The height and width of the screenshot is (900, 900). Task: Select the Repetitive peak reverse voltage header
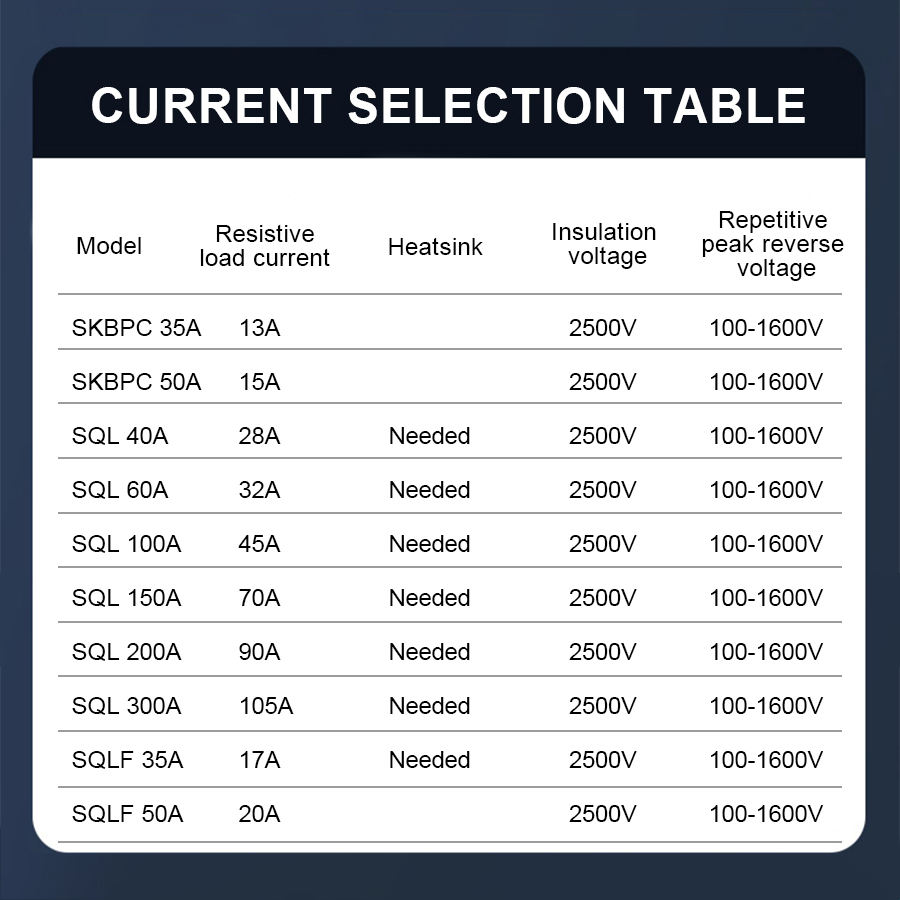[772, 244]
